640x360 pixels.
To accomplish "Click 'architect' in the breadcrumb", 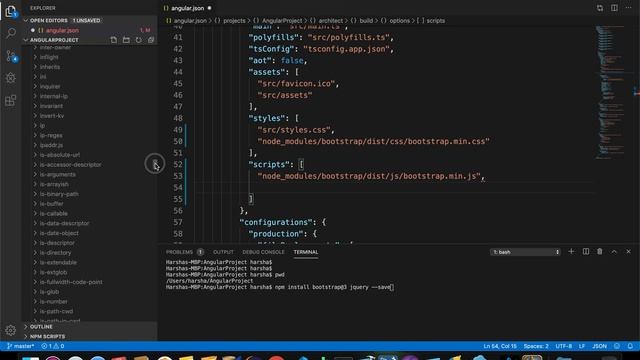I will [x=331, y=21].
